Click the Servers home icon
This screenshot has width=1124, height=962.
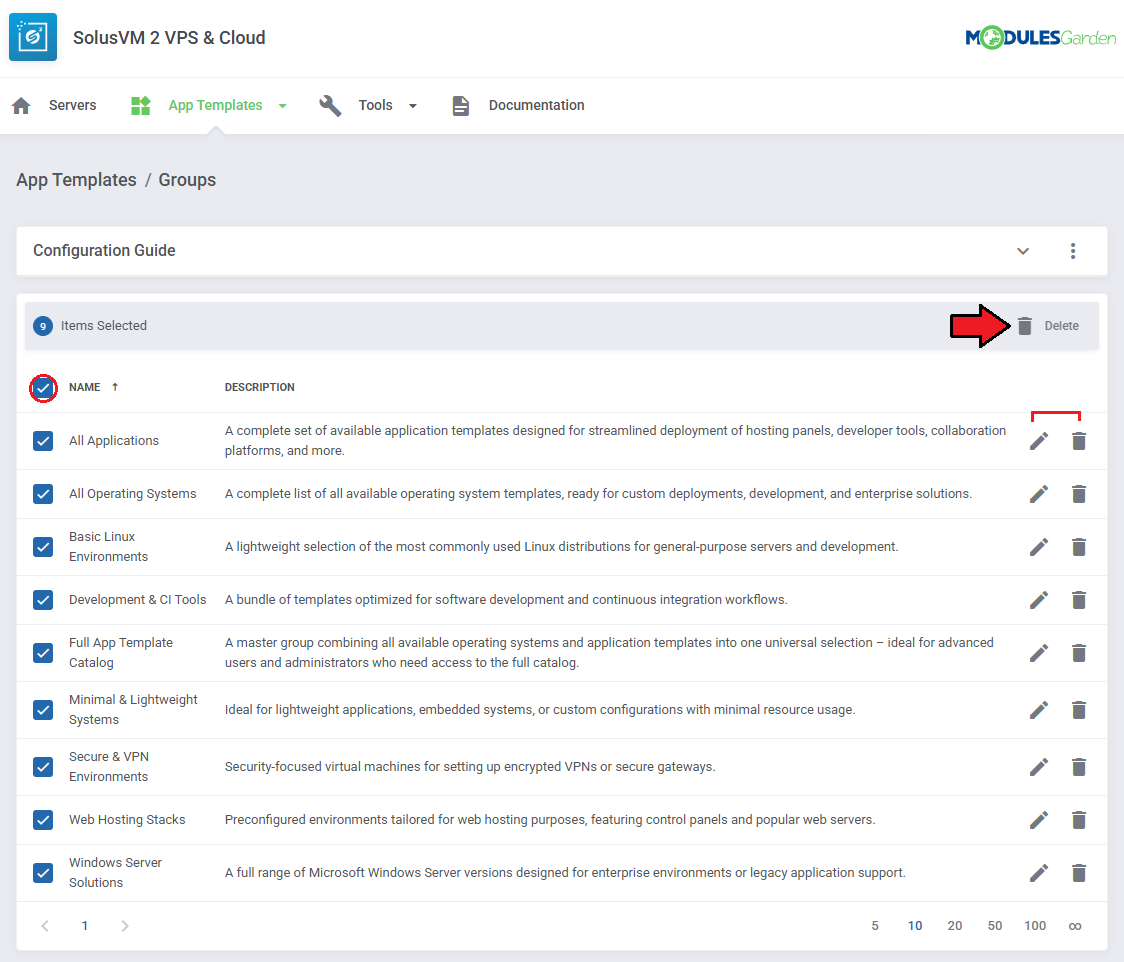[x=22, y=105]
